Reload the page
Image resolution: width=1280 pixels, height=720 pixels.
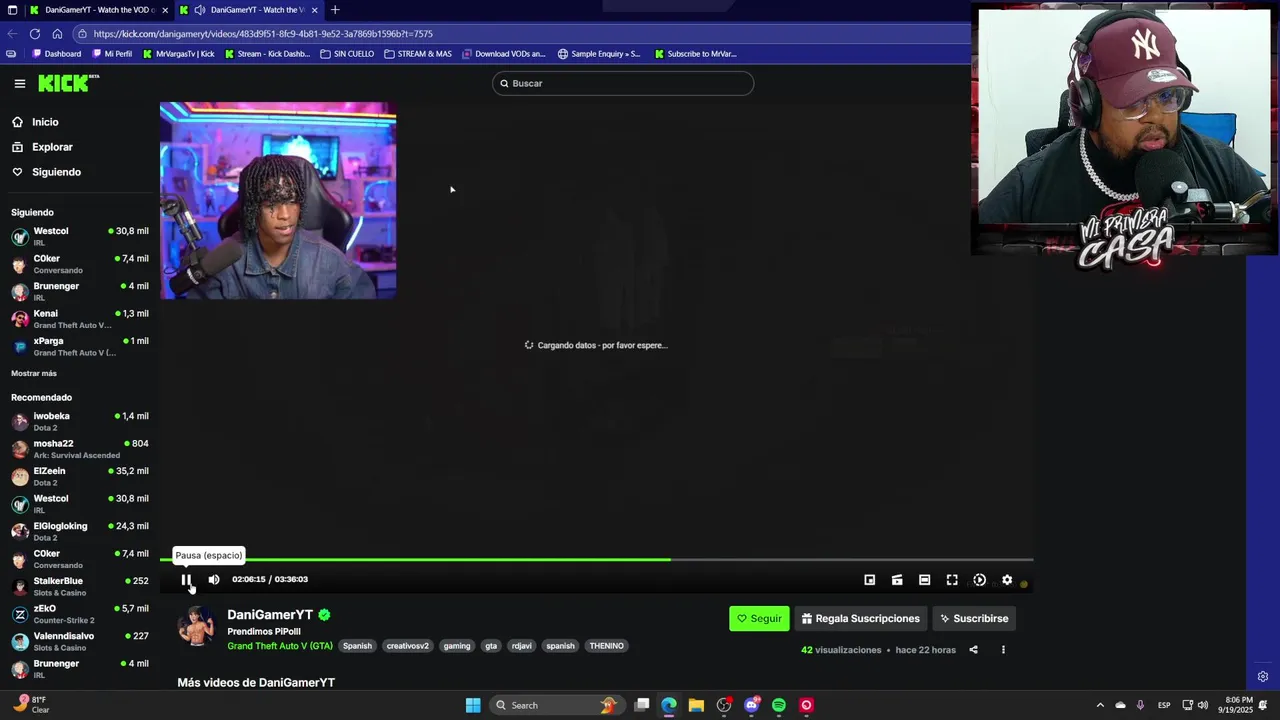point(34,33)
